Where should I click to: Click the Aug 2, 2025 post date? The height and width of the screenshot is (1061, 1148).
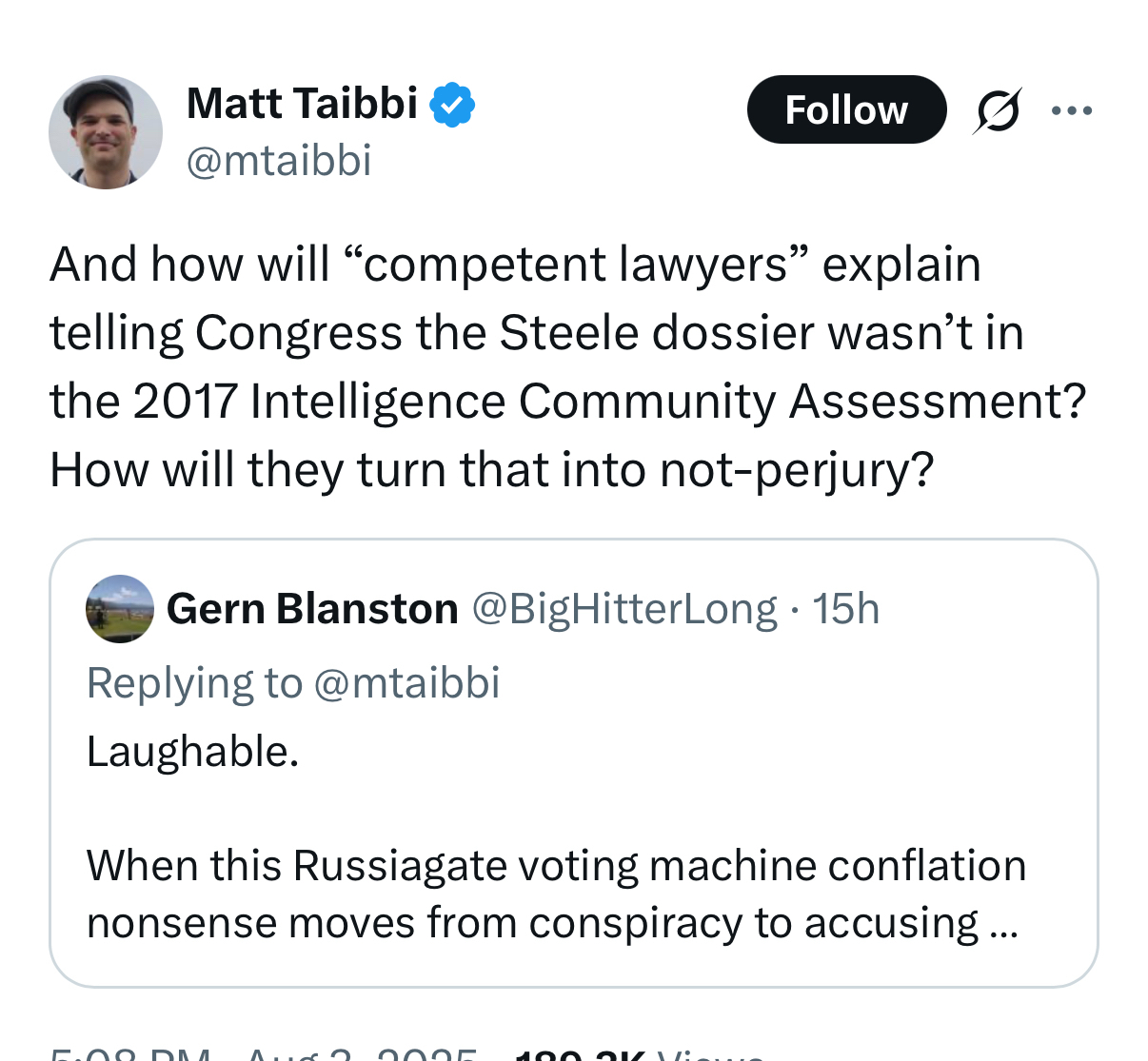click(x=360, y=1054)
